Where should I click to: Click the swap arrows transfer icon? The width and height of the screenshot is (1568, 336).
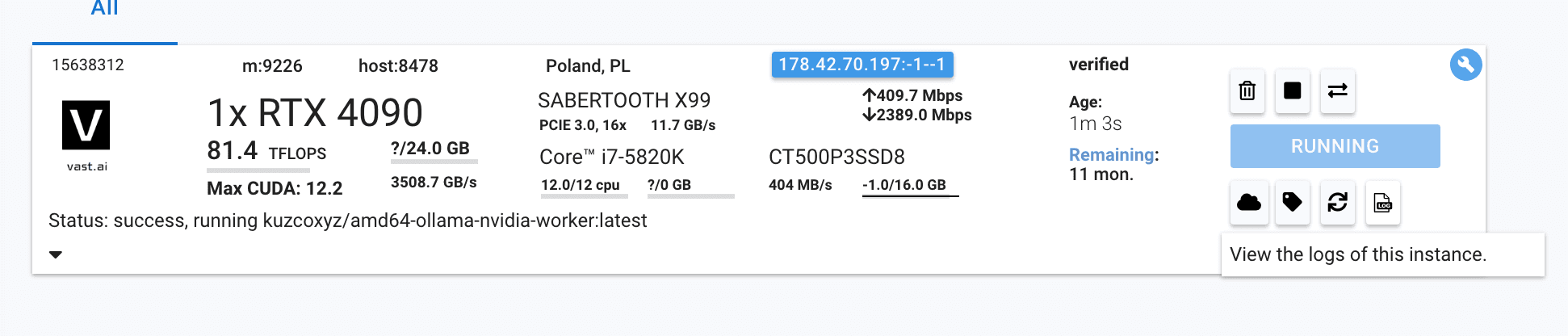(1338, 91)
